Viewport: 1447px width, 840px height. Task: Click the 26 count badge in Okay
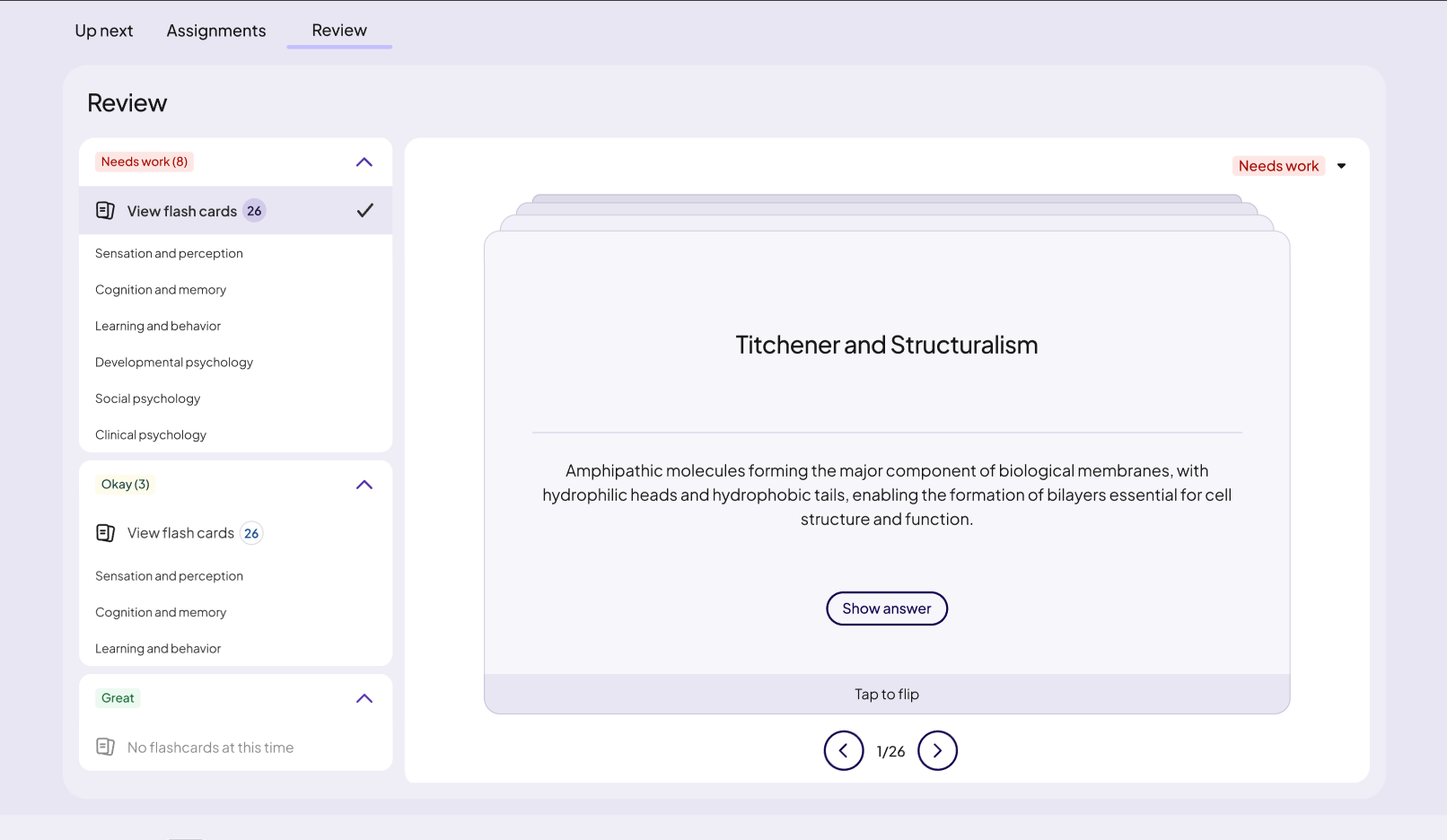pos(251,533)
